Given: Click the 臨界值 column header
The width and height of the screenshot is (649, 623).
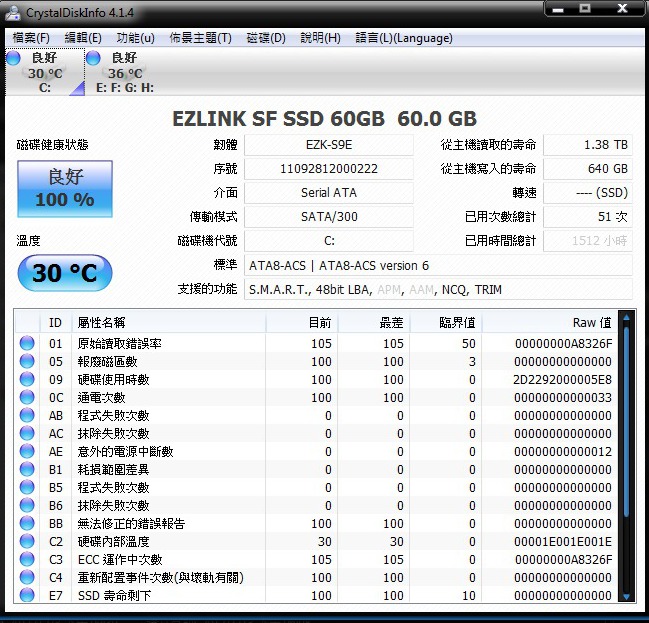Looking at the screenshot, I should point(446,322).
